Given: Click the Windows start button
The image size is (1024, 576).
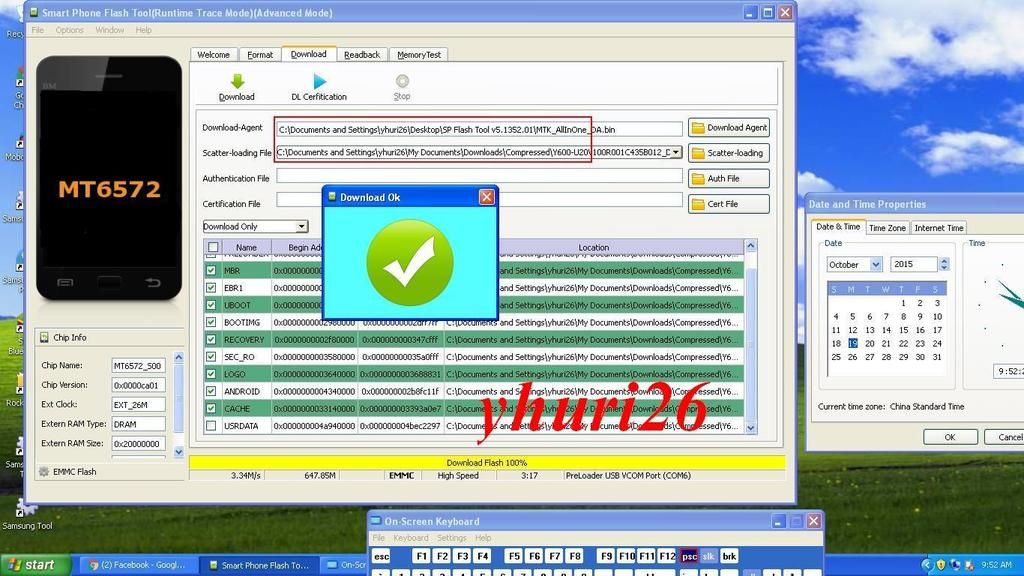Looking at the screenshot, I should (x=33, y=565).
